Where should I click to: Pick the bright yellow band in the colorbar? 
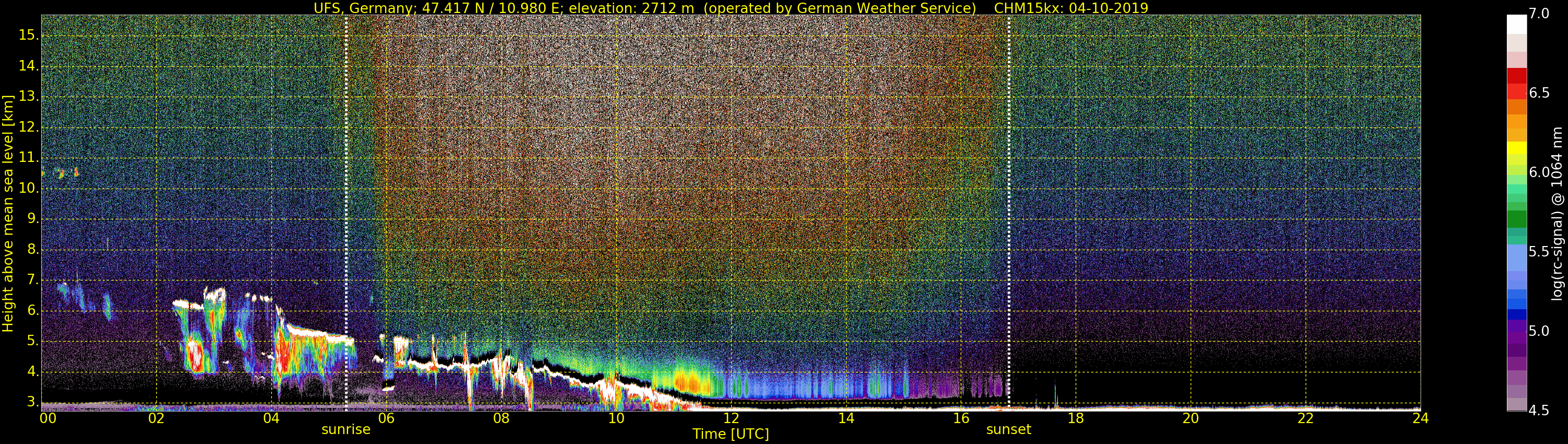1517,148
